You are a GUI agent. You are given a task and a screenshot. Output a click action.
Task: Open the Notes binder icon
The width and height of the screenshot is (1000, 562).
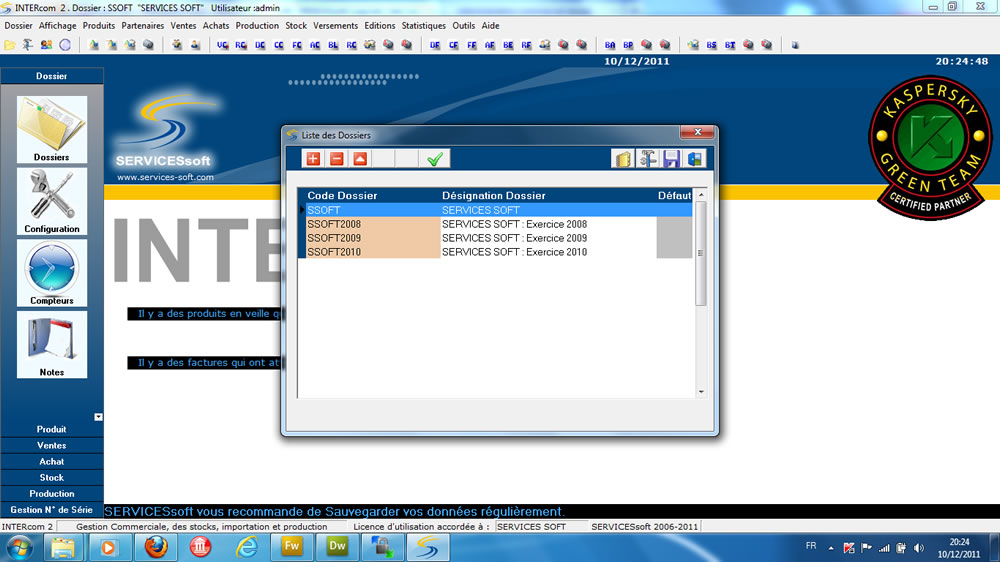click(x=52, y=344)
